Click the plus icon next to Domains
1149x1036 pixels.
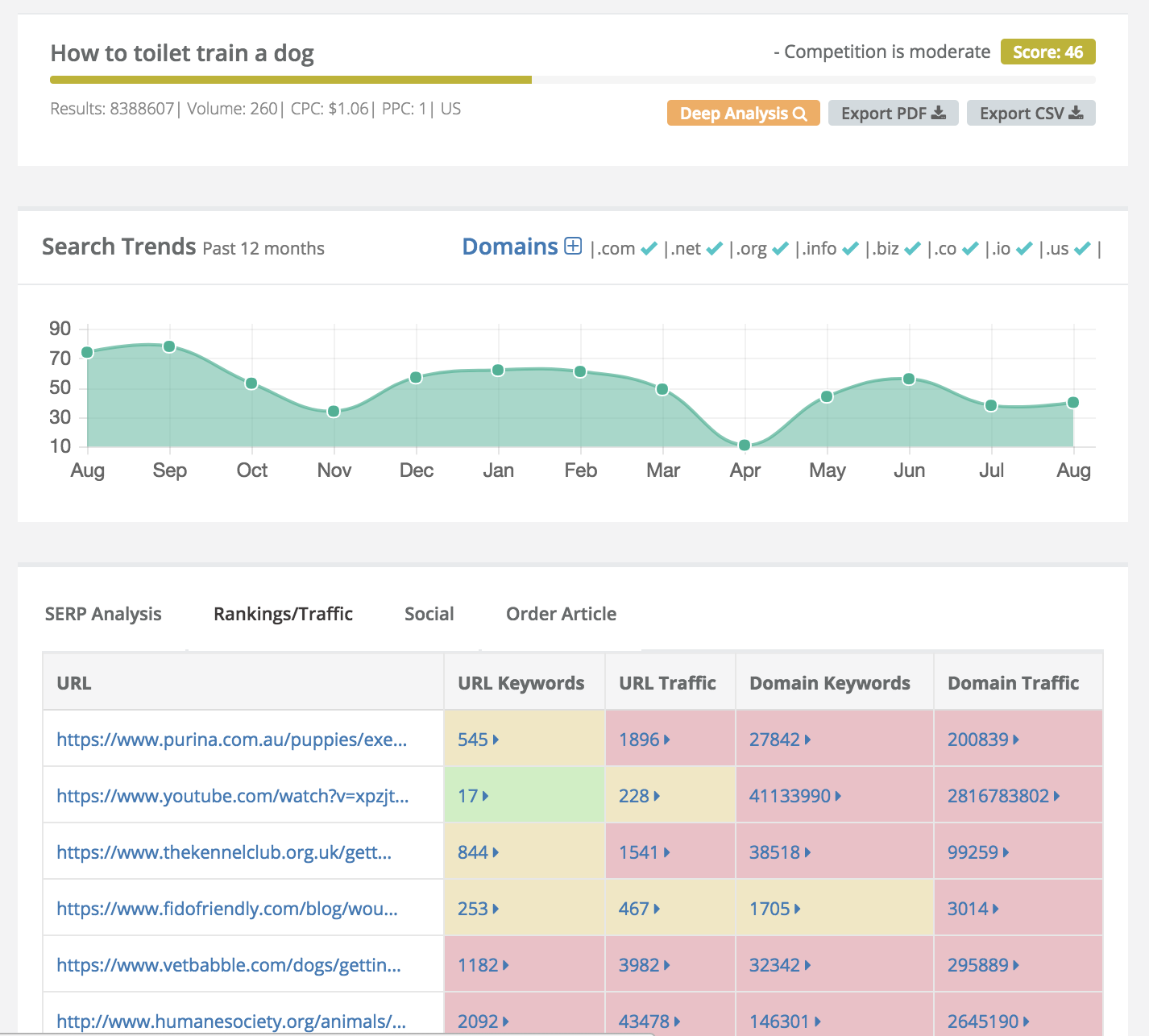coord(572,245)
